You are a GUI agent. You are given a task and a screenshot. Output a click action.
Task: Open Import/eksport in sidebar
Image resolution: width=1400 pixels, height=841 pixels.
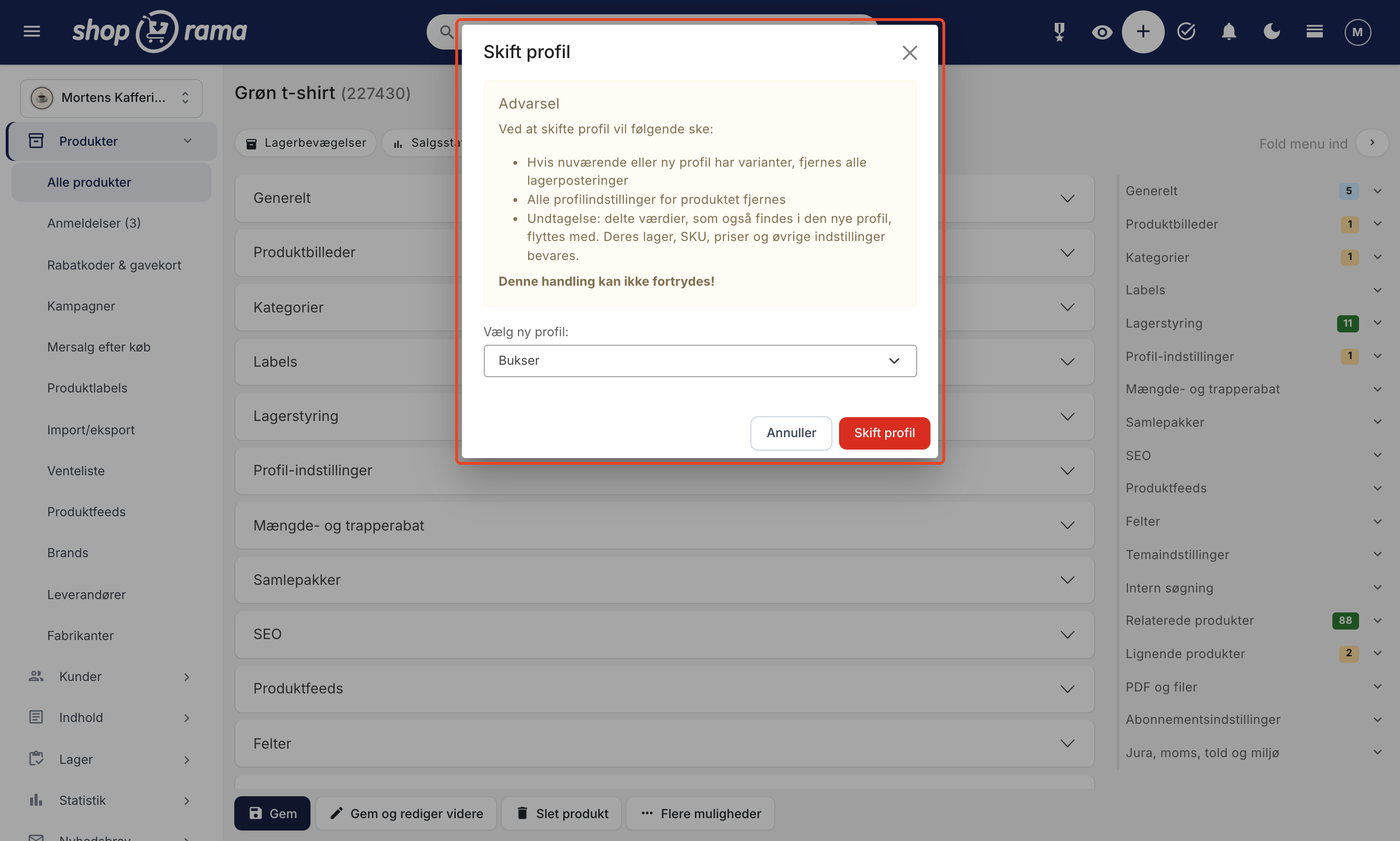click(91, 430)
